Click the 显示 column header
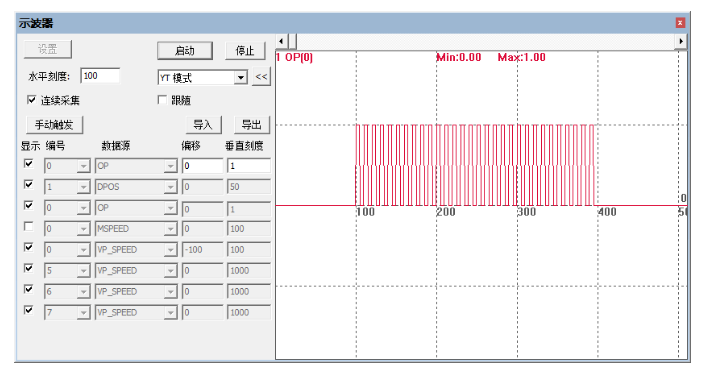Viewport: 707px width, 378px height. tap(31, 146)
